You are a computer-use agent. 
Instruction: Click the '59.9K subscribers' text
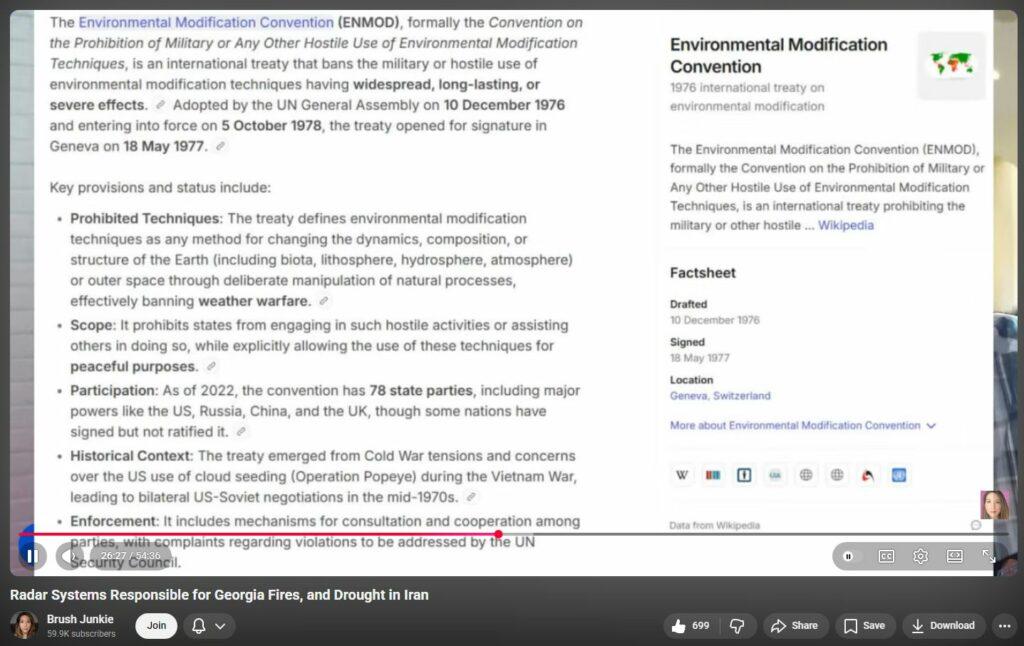click(81, 634)
